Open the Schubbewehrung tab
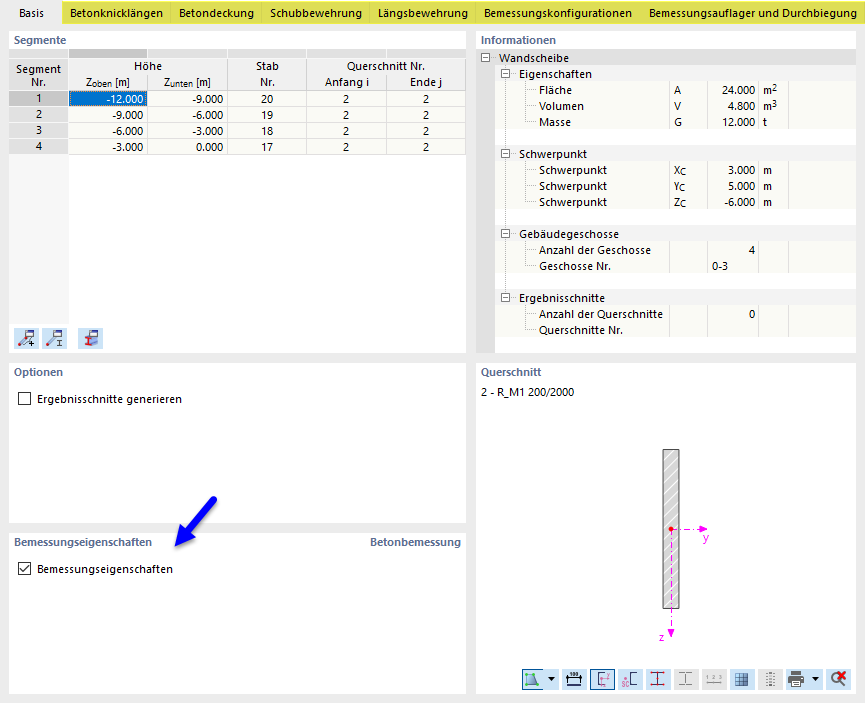Image resolution: width=865 pixels, height=703 pixels. (x=316, y=13)
